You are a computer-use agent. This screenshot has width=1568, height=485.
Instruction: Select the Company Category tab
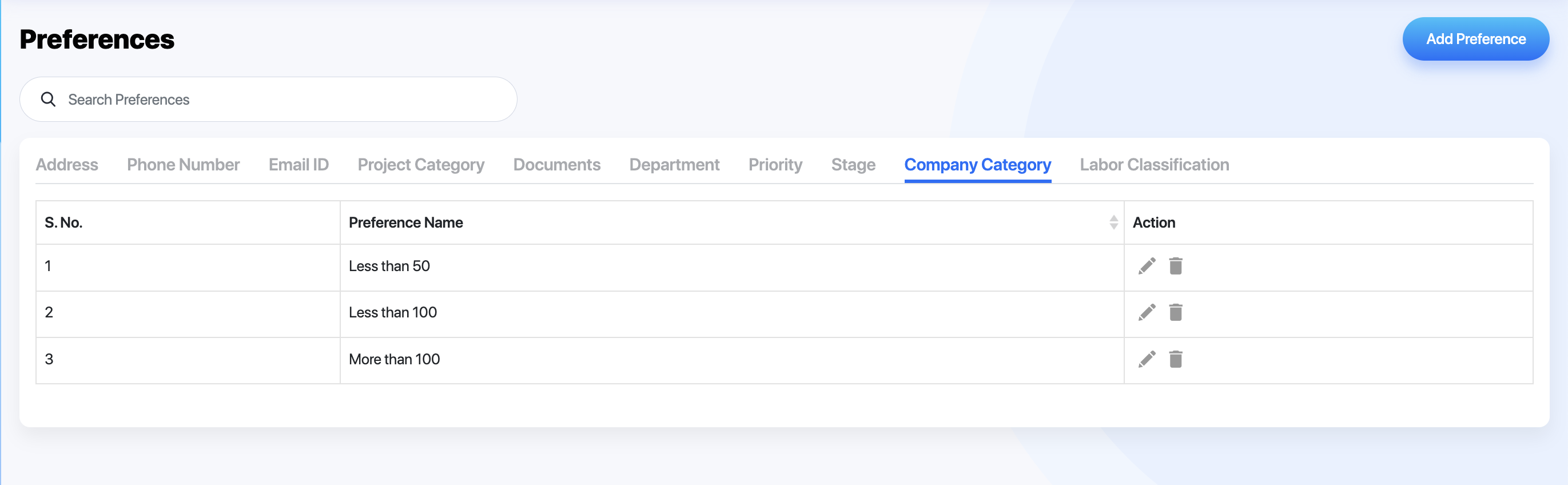pyautogui.click(x=977, y=164)
